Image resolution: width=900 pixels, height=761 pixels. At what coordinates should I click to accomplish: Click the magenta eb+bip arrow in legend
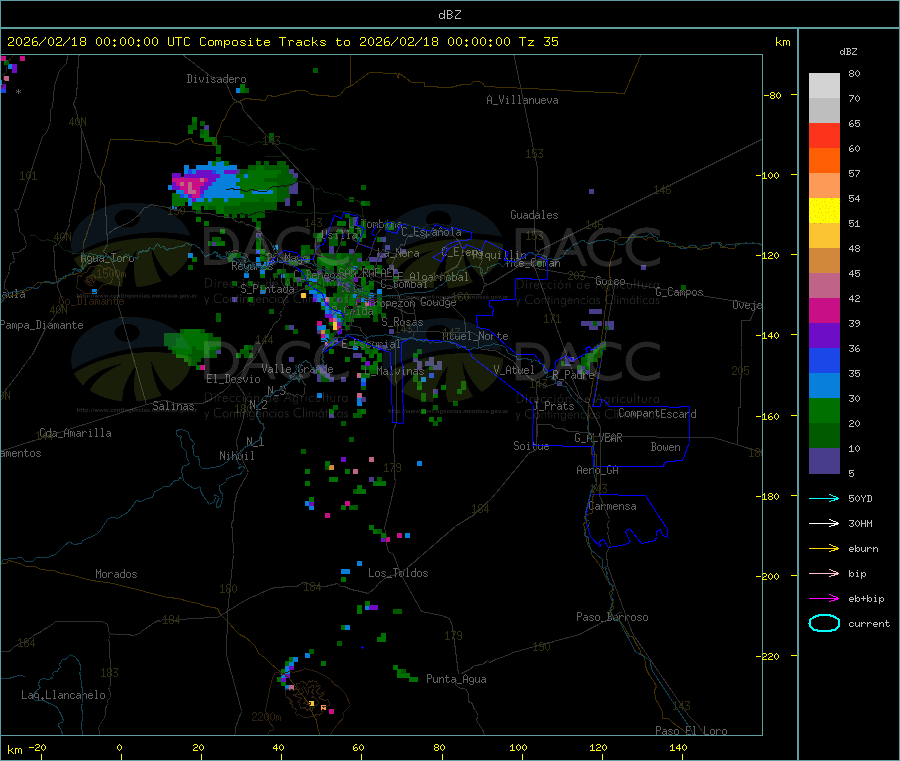824,598
